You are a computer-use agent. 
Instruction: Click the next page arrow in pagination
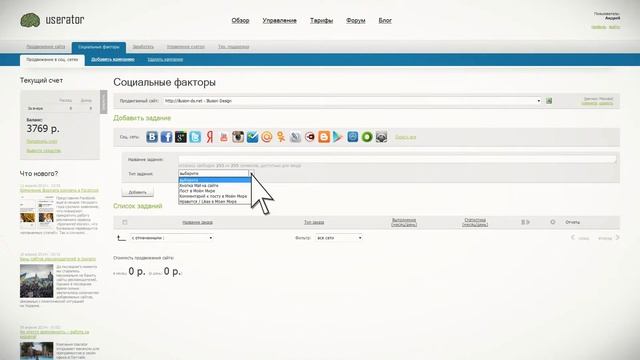coord(618,237)
